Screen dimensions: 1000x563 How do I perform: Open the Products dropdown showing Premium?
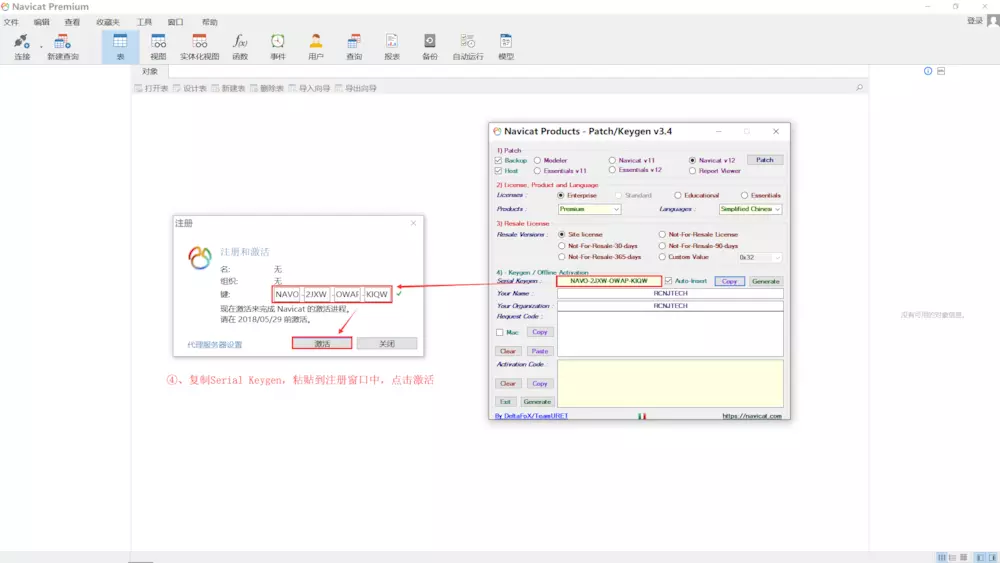point(589,209)
